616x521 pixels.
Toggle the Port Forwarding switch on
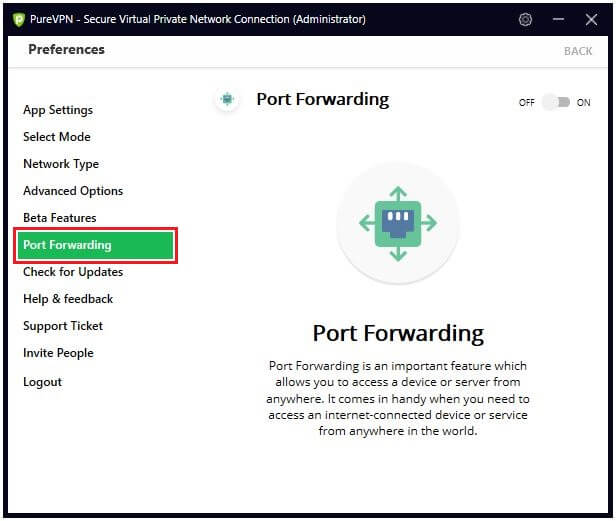click(x=556, y=103)
